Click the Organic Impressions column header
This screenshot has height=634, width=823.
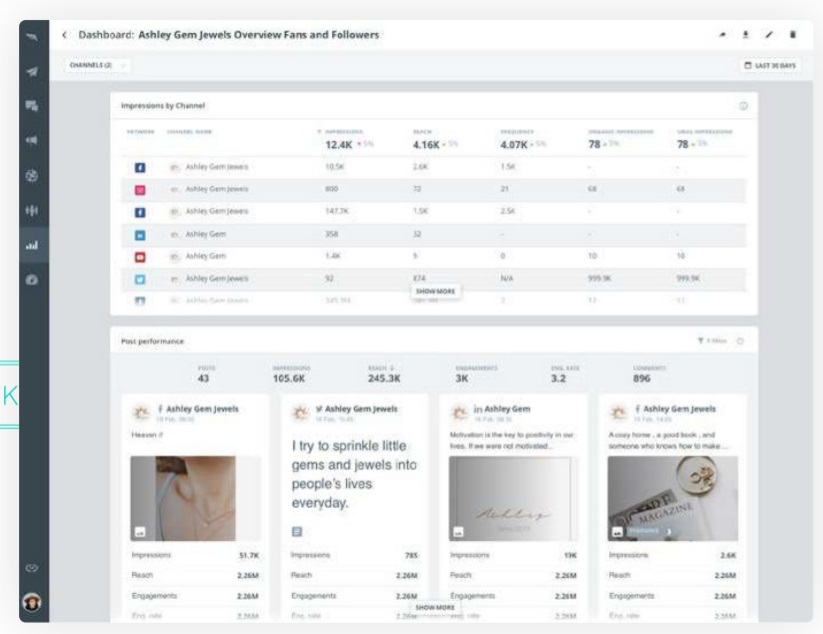tap(621, 132)
